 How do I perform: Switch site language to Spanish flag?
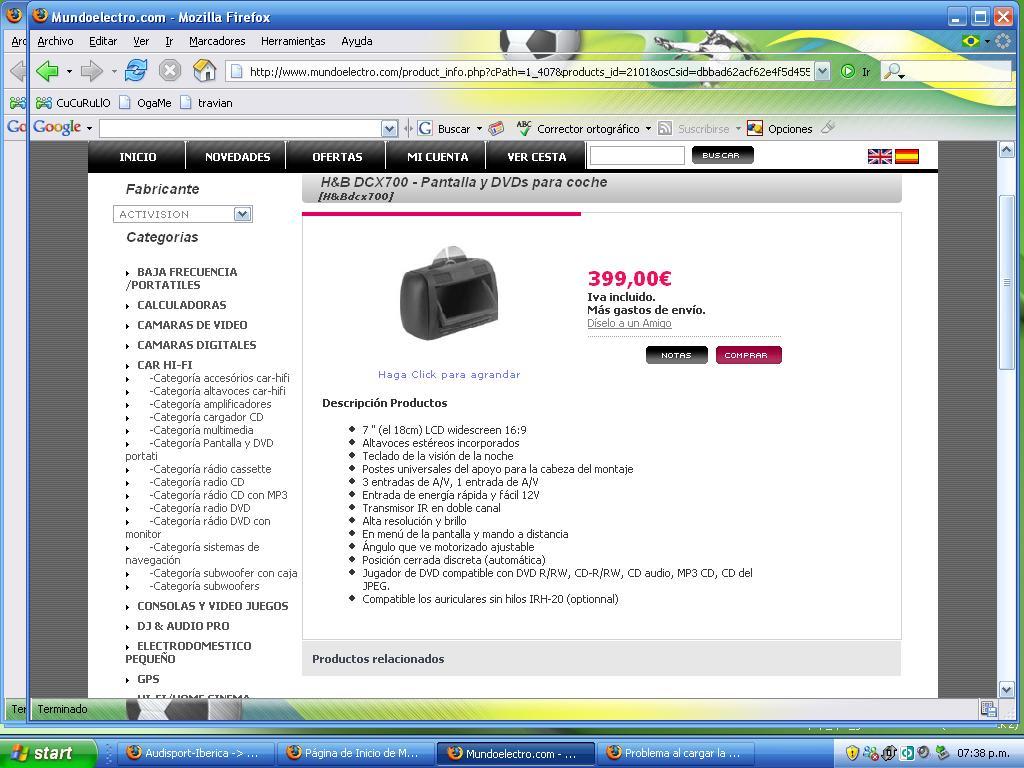(906, 156)
